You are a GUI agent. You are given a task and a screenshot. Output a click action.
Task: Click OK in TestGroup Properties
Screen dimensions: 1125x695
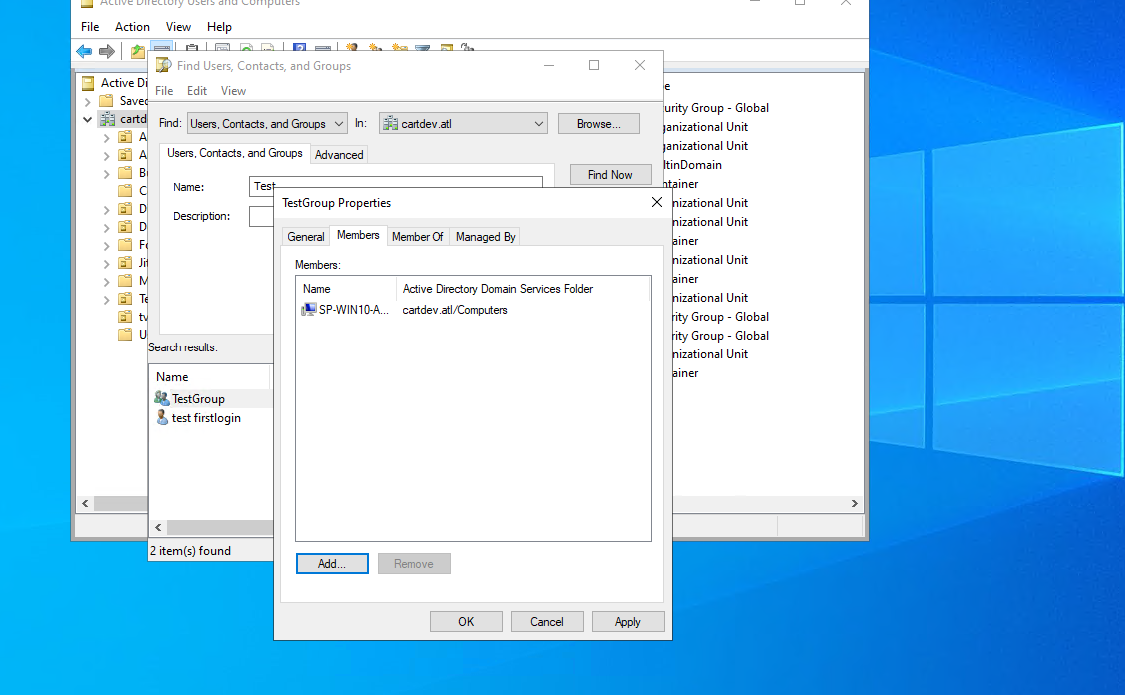click(x=466, y=622)
